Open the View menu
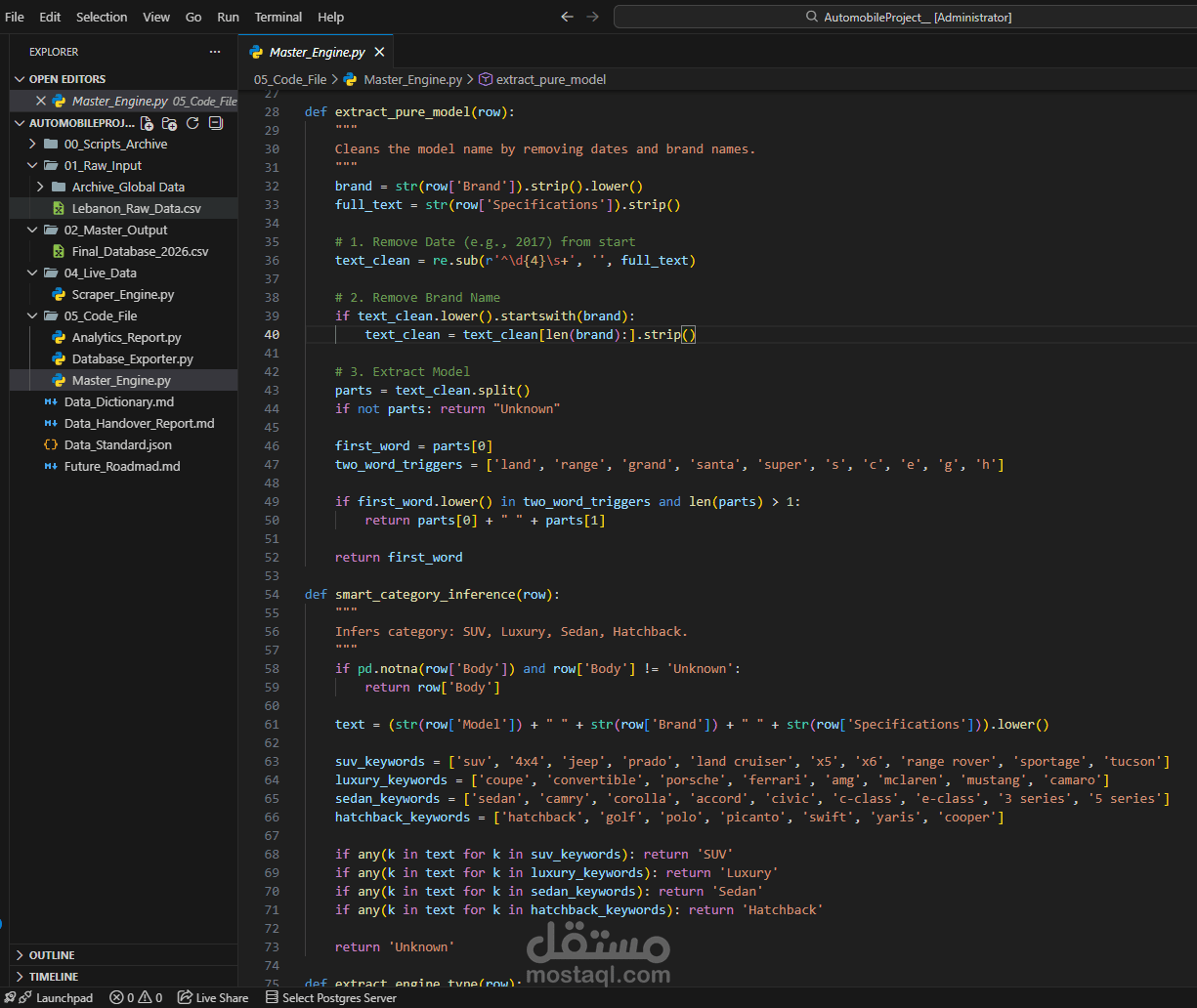 156,17
